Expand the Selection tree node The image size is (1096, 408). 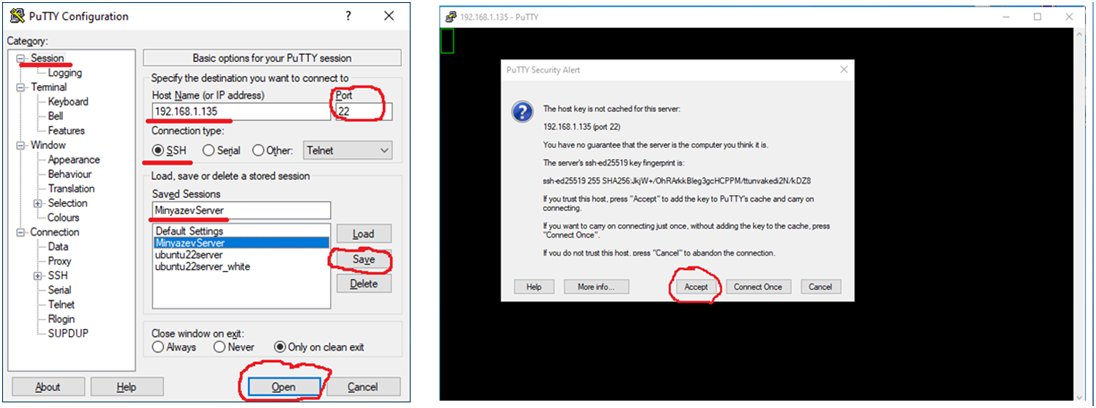click(38, 203)
